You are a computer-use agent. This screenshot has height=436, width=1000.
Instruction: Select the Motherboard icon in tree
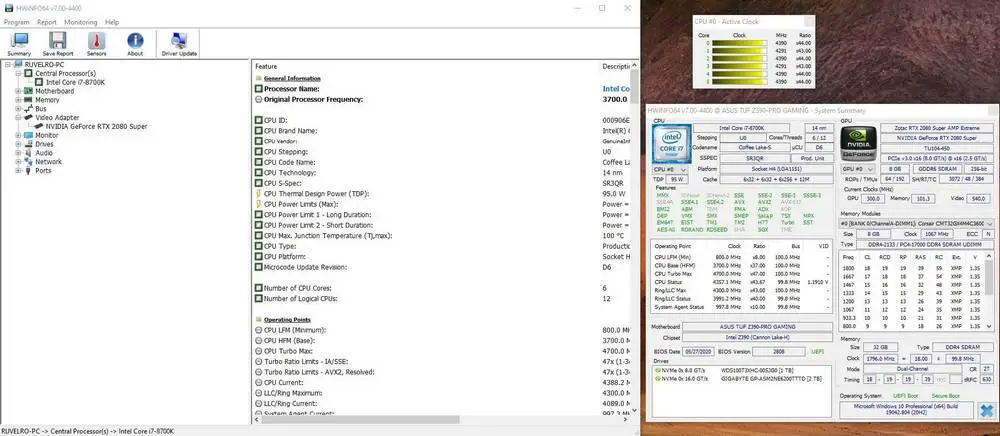coord(29,91)
